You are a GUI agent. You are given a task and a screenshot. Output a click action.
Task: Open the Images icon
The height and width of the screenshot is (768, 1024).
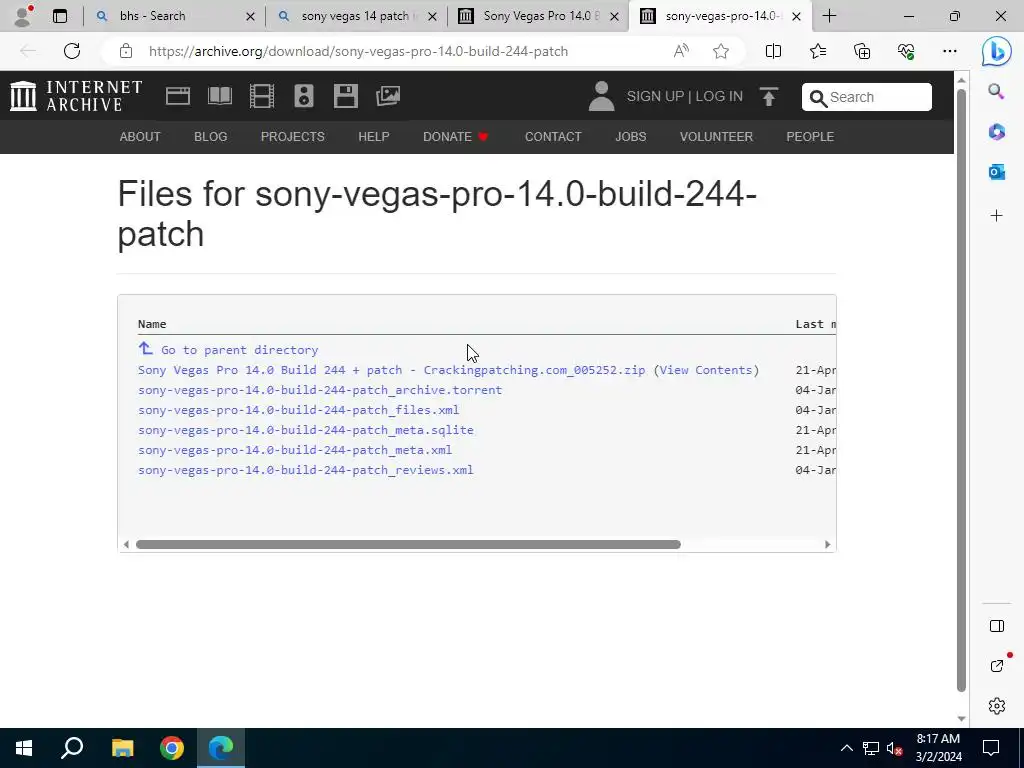click(388, 96)
